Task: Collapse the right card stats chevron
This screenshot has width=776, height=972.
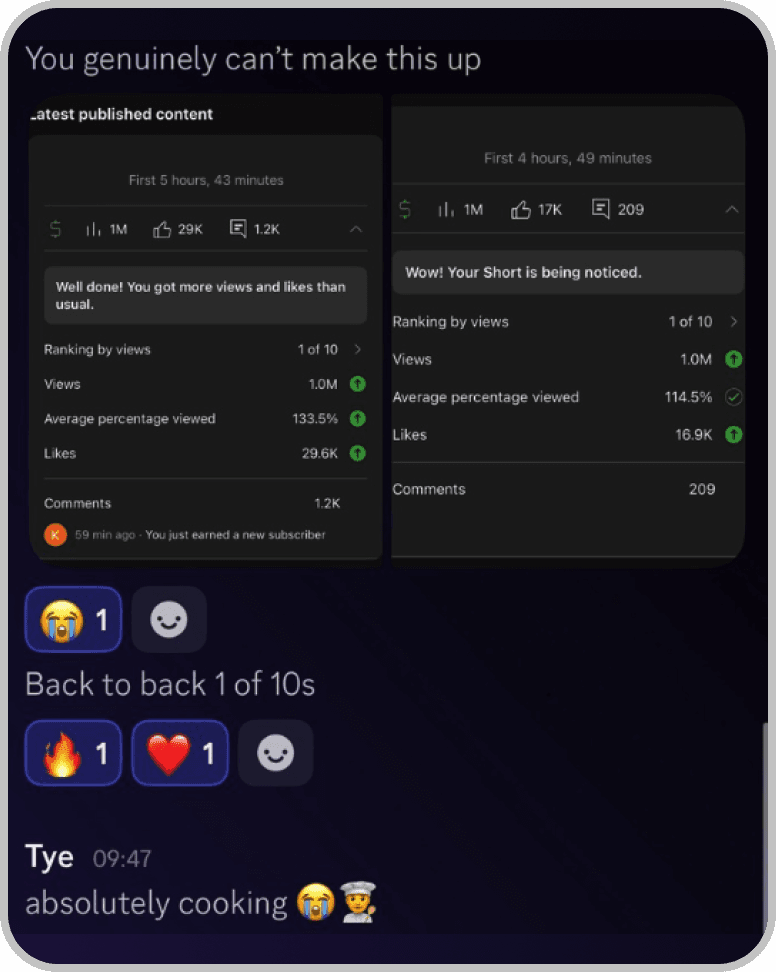Action: tap(732, 210)
